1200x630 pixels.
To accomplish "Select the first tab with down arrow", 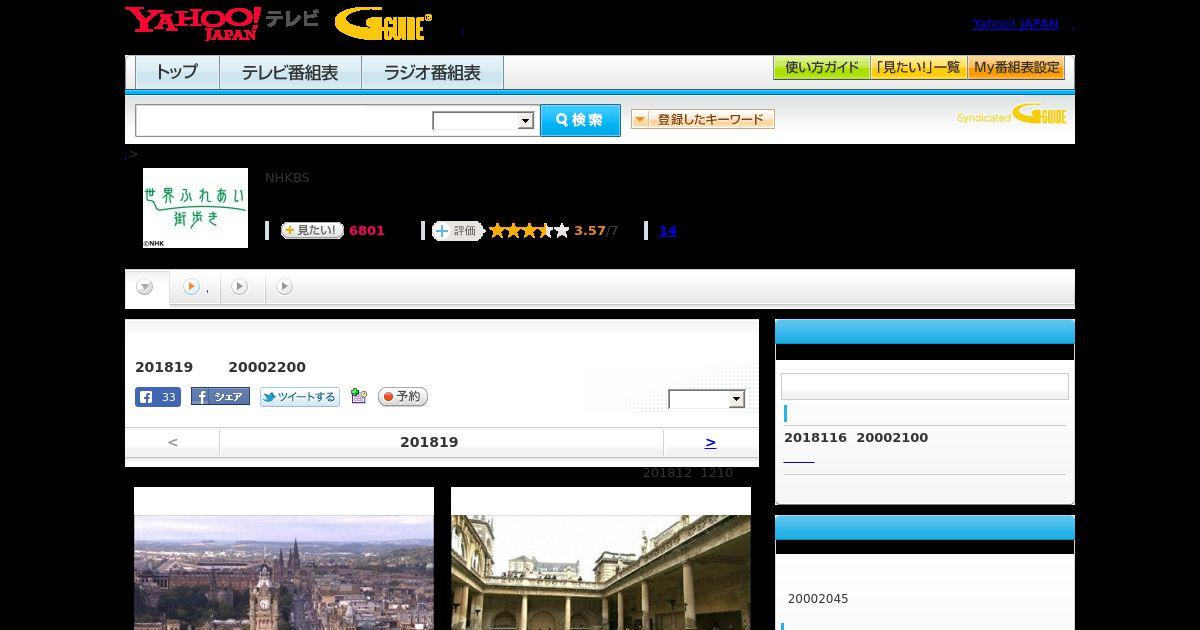I will 146,288.
